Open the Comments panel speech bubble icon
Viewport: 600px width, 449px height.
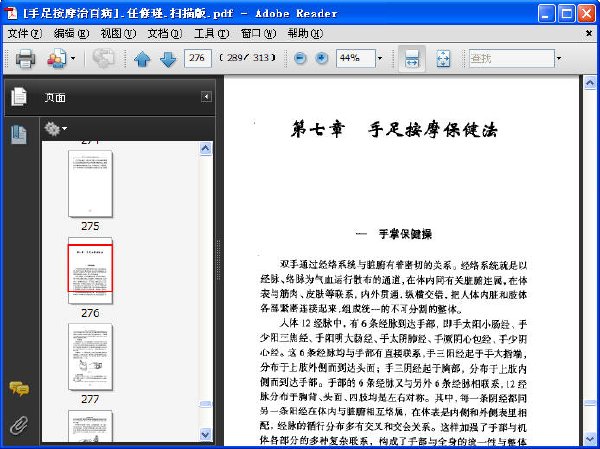(19, 389)
